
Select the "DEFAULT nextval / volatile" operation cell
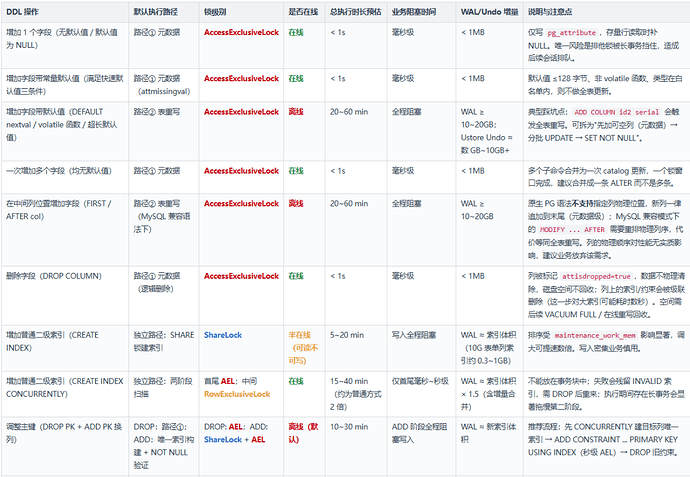coord(65,131)
